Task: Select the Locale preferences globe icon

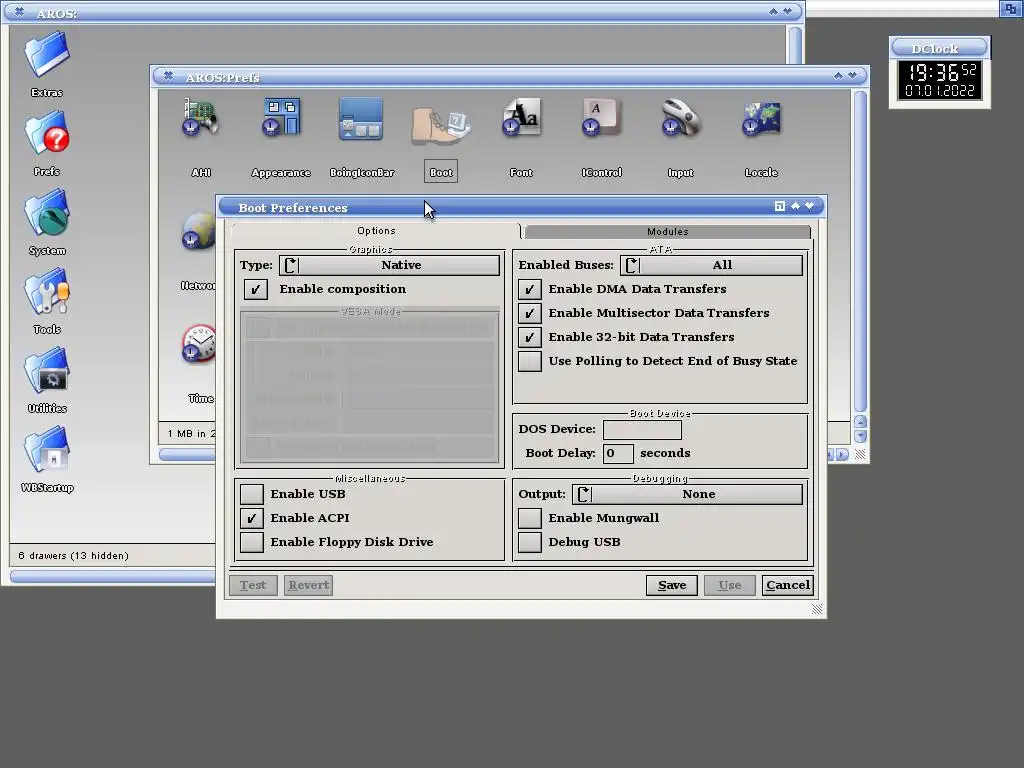Action: (761, 118)
